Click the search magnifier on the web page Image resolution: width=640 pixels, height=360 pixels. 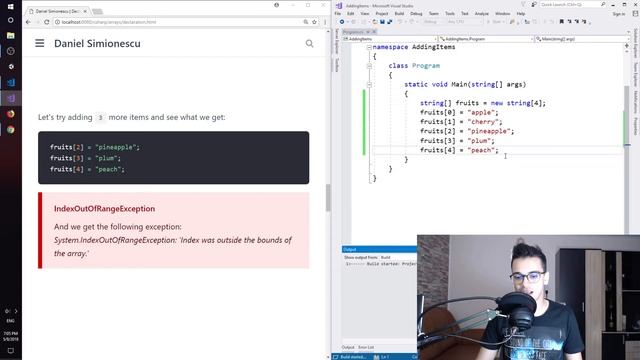pos(309,43)
